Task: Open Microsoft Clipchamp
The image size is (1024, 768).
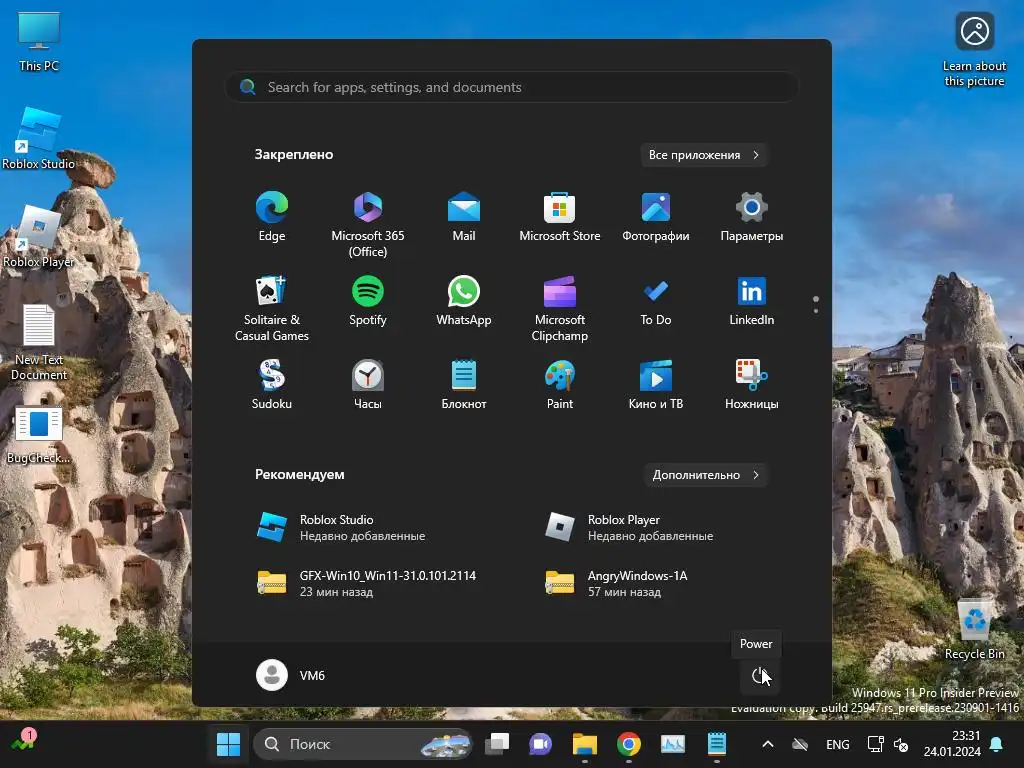Action: [x=560, y=308]
